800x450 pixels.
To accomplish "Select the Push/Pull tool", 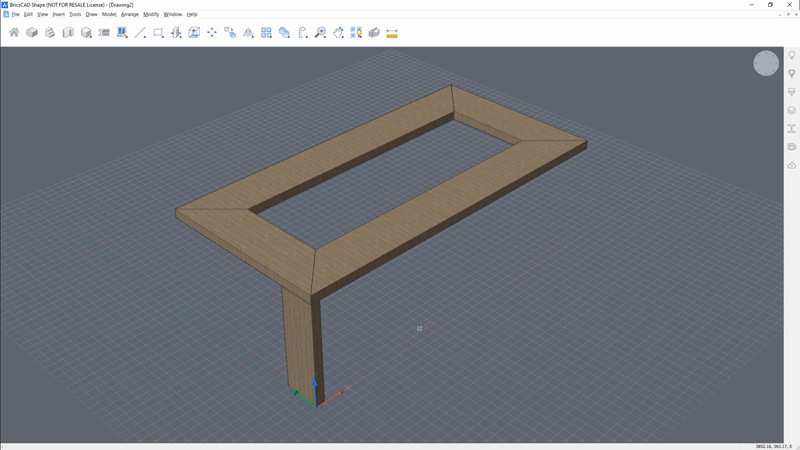I will (x=176, y=33).
